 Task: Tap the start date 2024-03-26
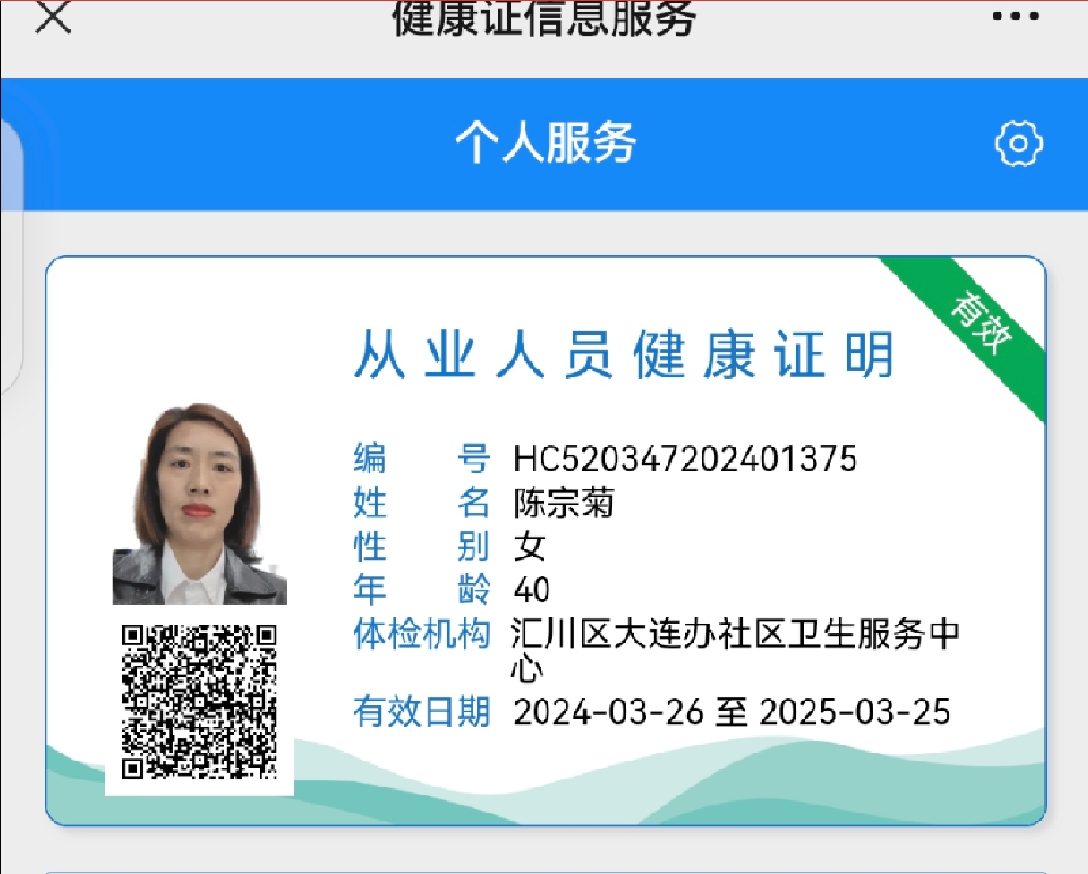tap(610, 712)
